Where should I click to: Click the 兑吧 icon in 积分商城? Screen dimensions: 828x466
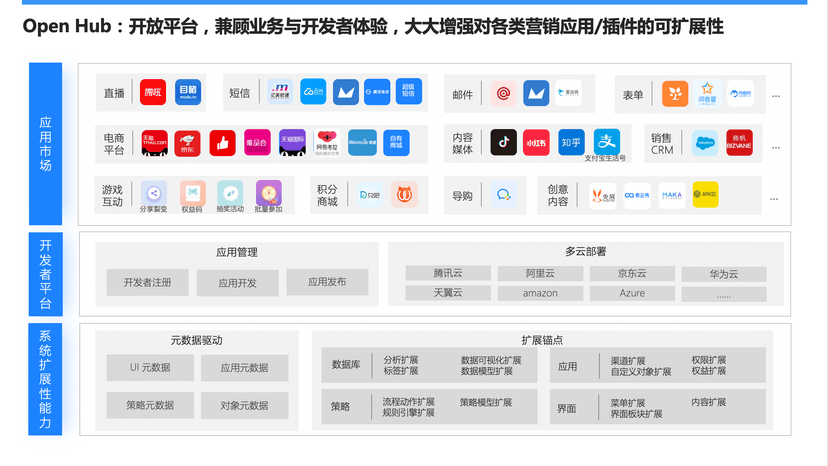pos(370,195)
